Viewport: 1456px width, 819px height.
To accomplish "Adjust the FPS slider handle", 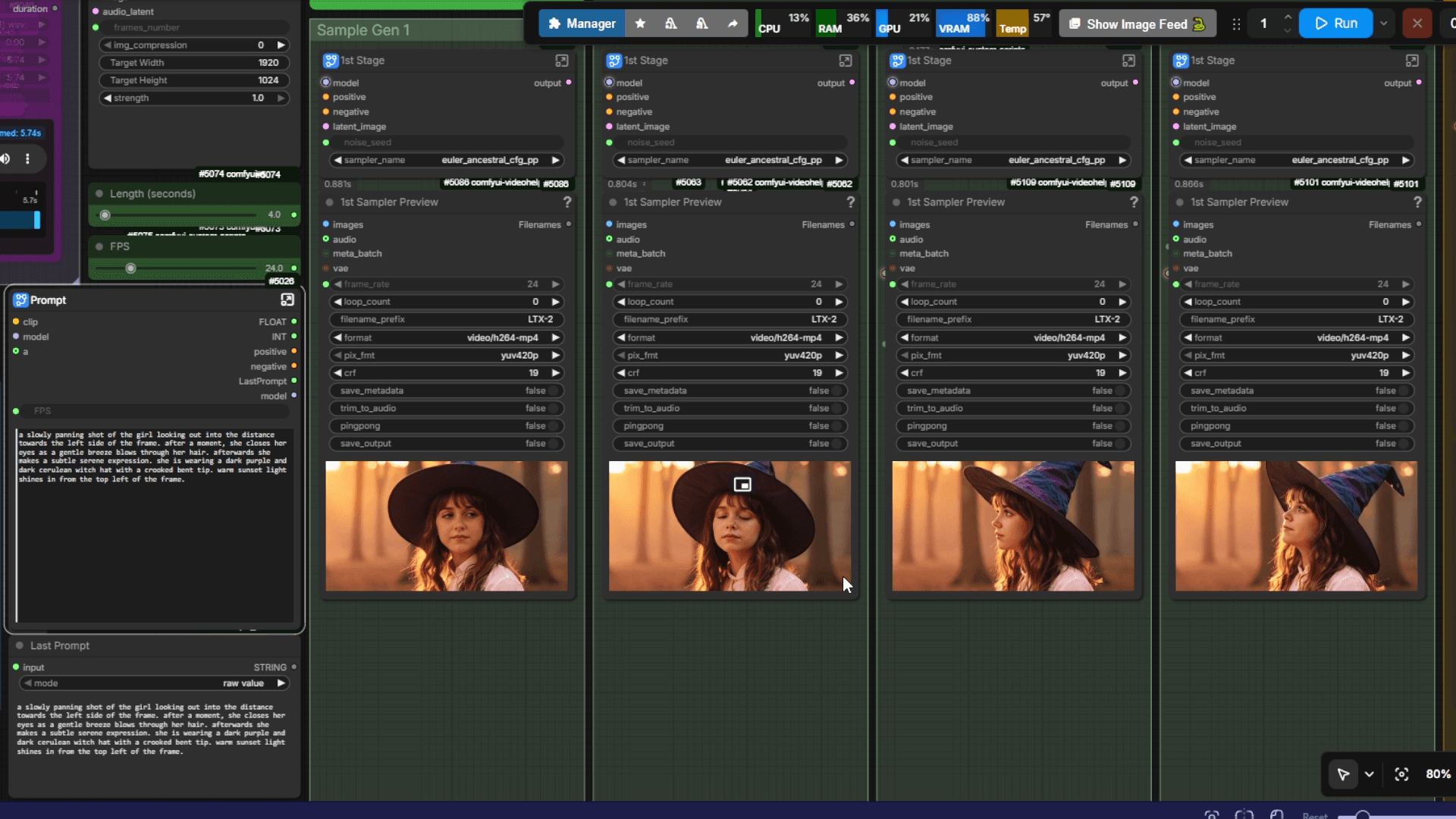I will 130,268.
